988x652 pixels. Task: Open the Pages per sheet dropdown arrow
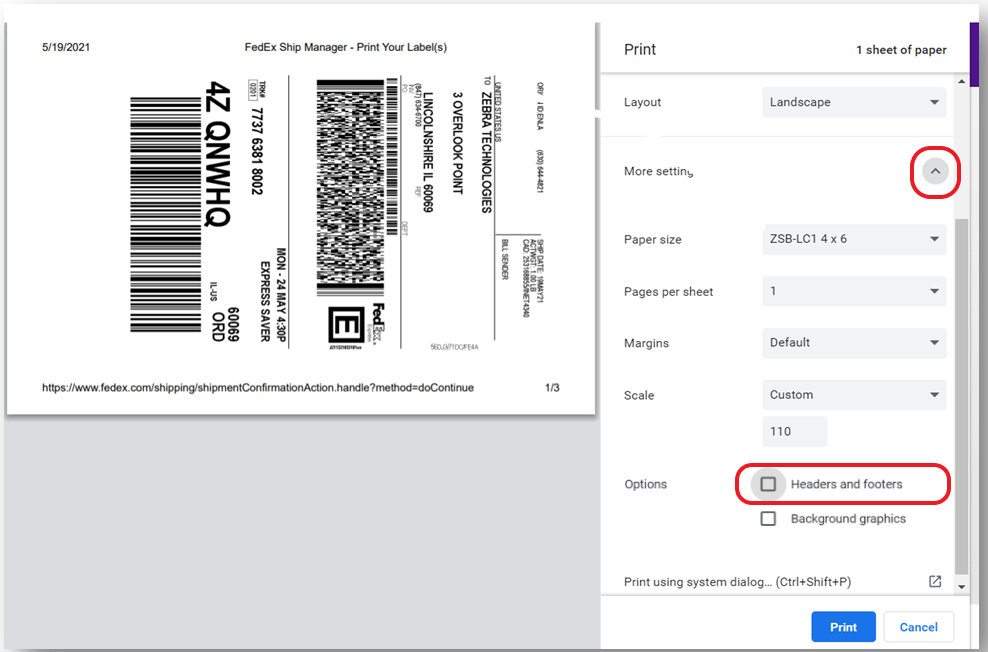(x=932, y=291)
